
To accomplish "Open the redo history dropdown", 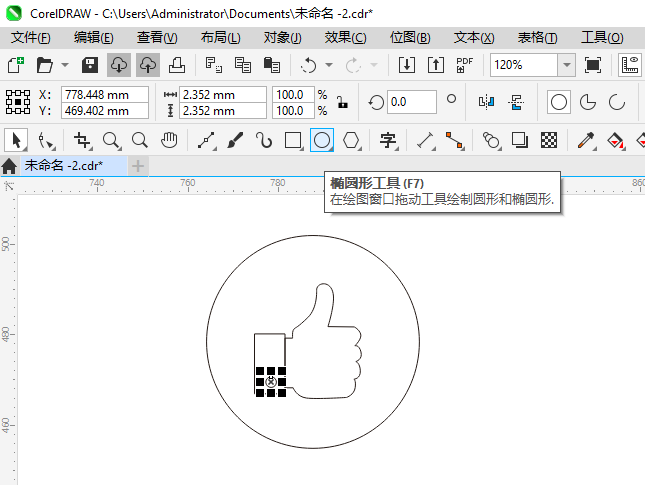I will [374, 65].
